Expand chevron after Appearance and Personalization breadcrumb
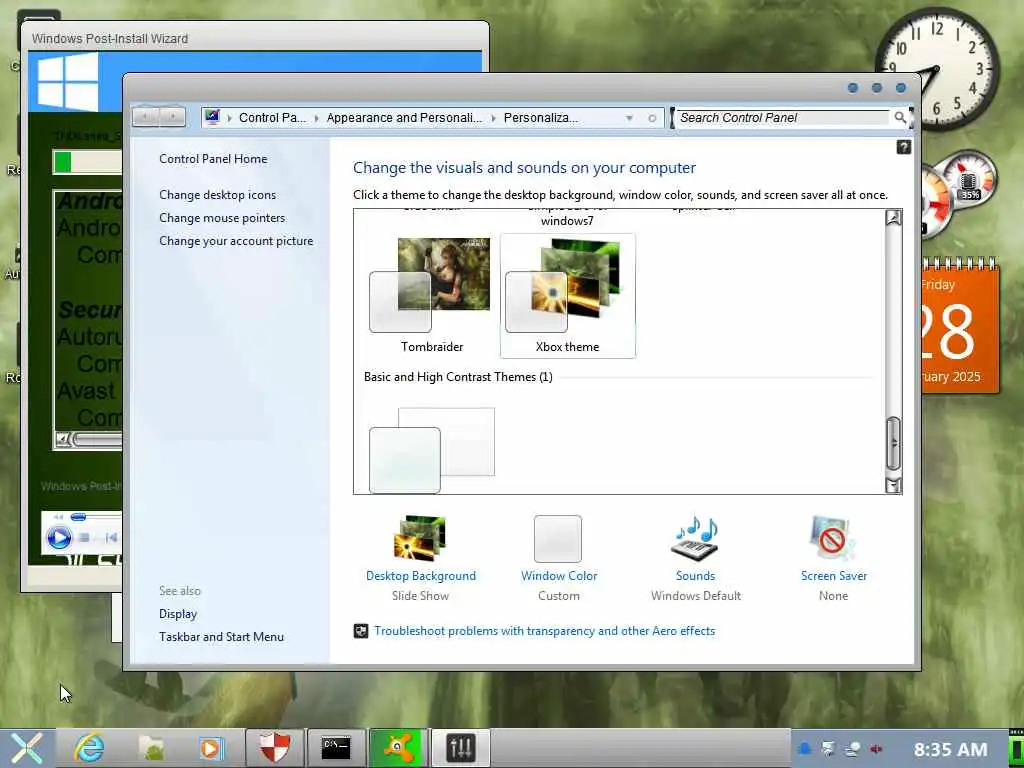This screenshot has width=1024, height=768. coord(493,118)
